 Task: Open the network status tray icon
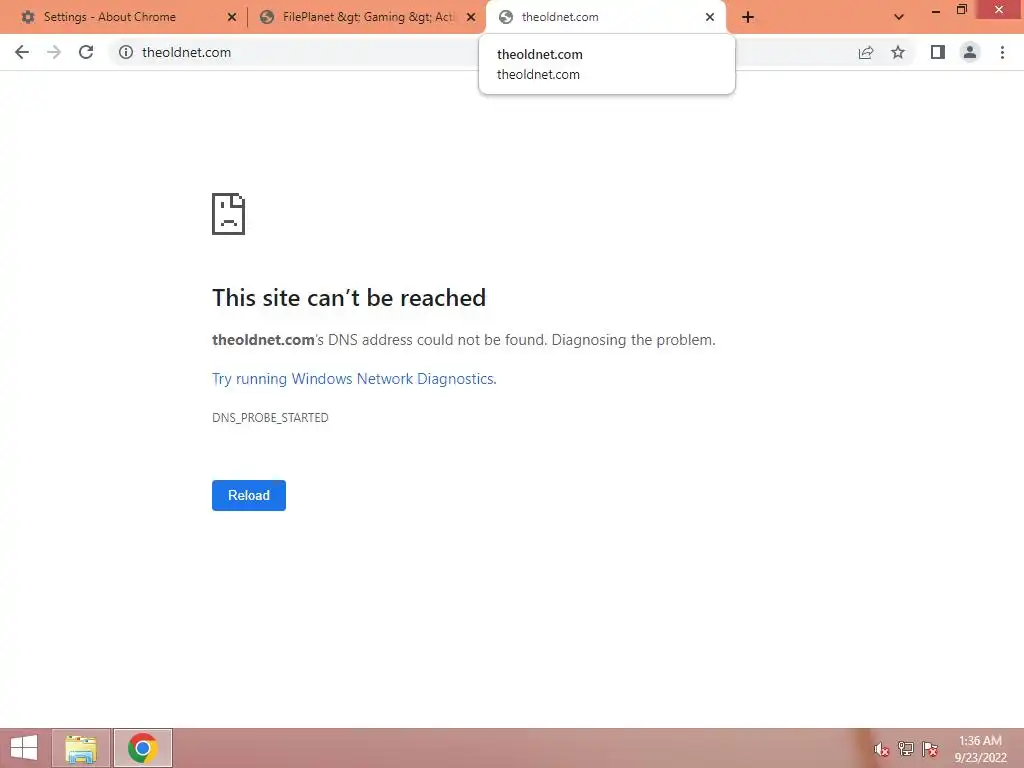(x=906, y=749)
